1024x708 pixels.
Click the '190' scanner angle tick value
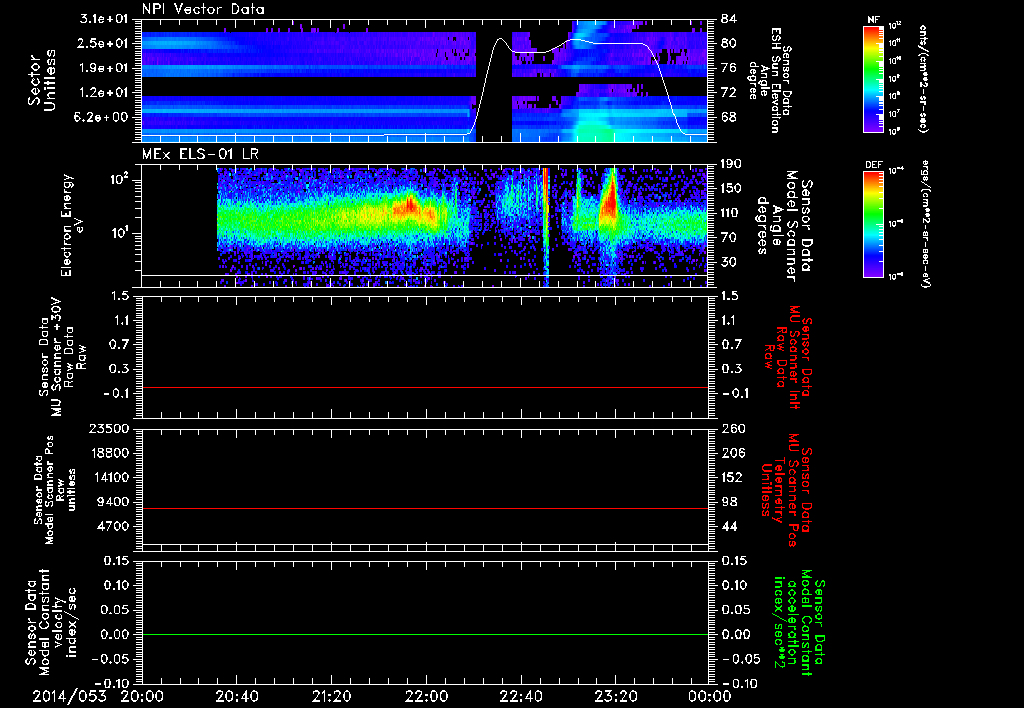pos(733,163)
